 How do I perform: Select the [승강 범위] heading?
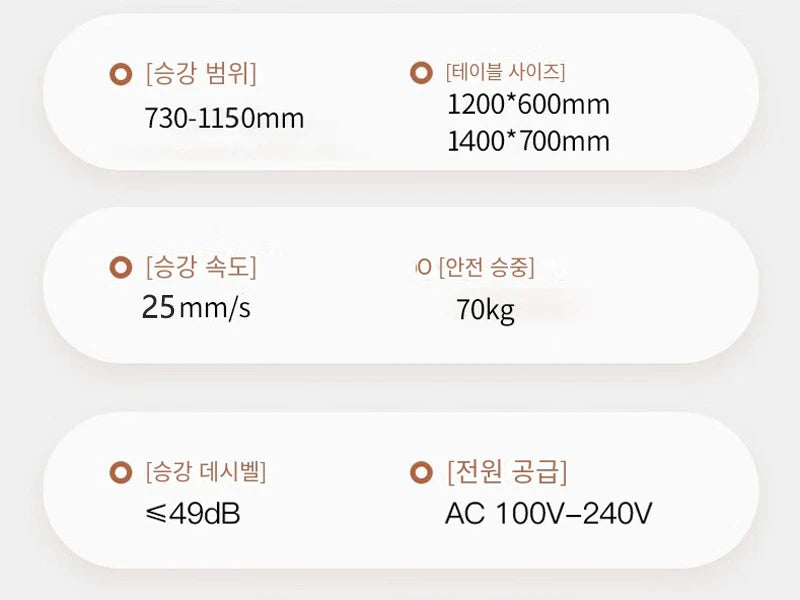(201, 74)
